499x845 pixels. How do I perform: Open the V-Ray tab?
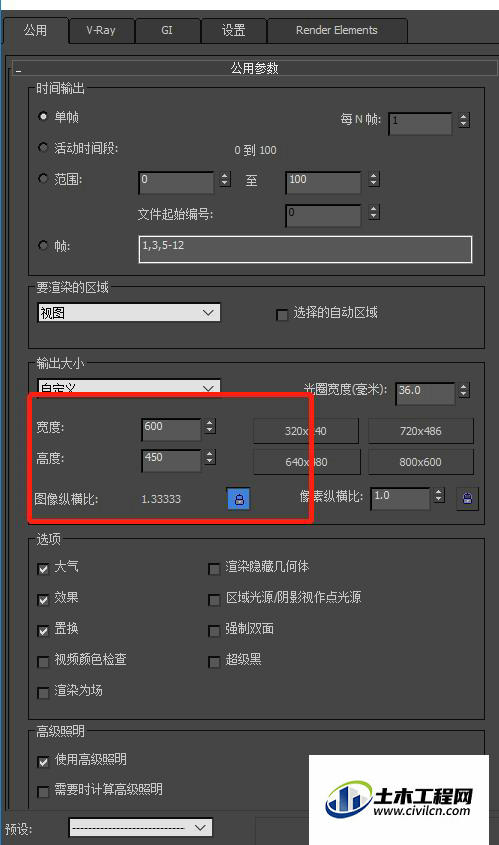pyautogui.click(x=101, y=30)
